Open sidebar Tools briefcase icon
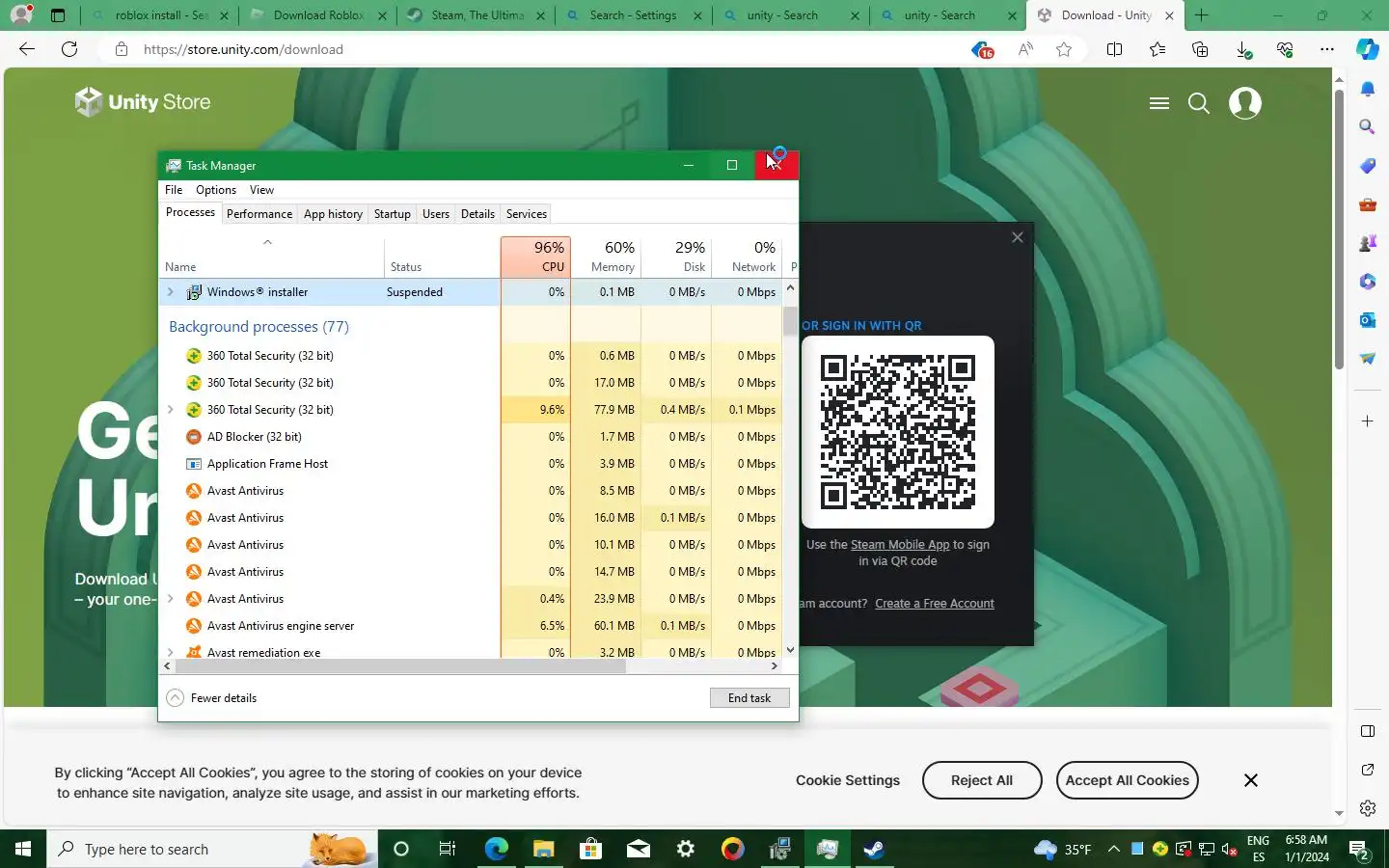1389x868 pixels. pyautogui.click(x=1368, y=204)
